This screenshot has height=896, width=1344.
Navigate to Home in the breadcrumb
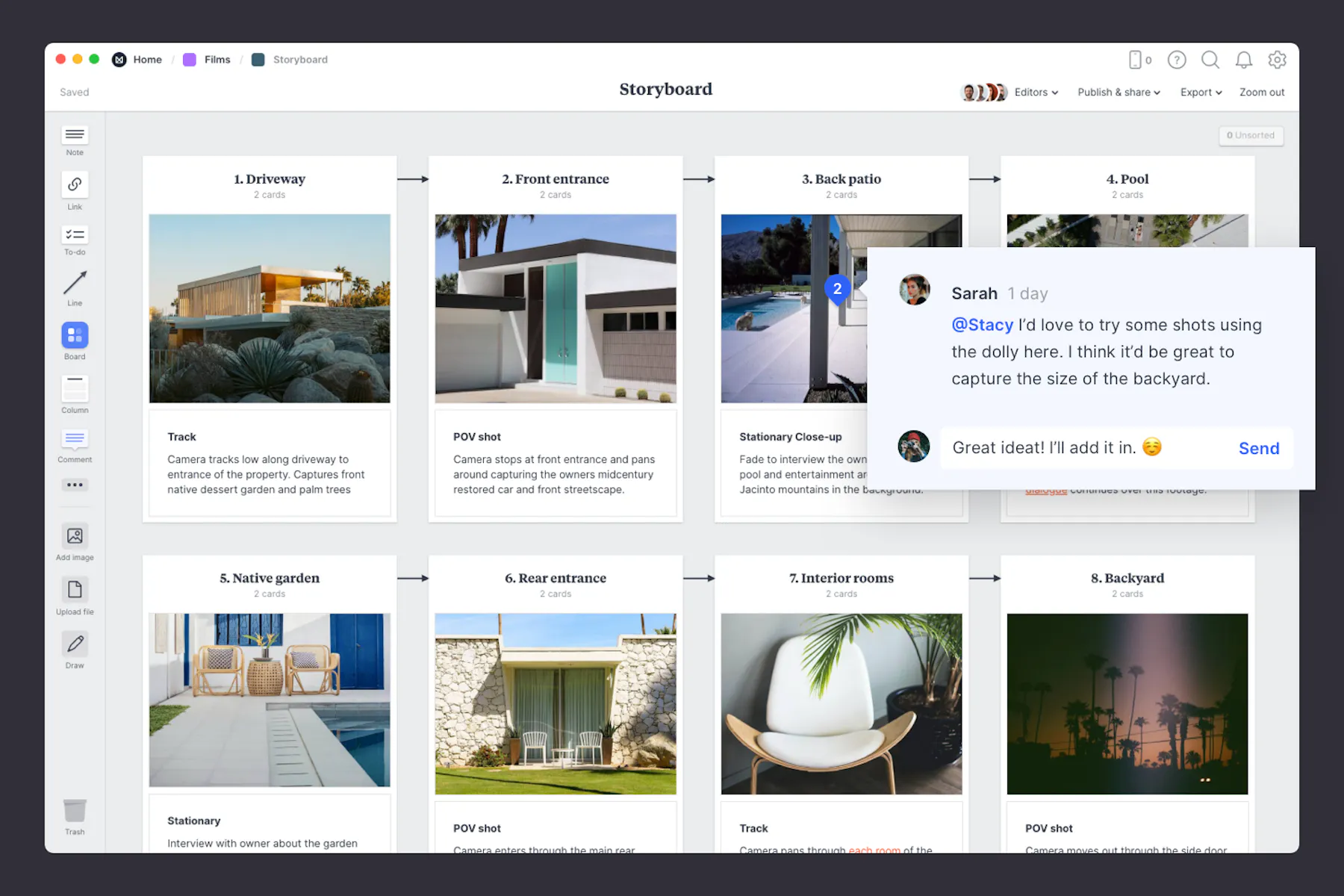pyautogui.click(x=147, y=59)
